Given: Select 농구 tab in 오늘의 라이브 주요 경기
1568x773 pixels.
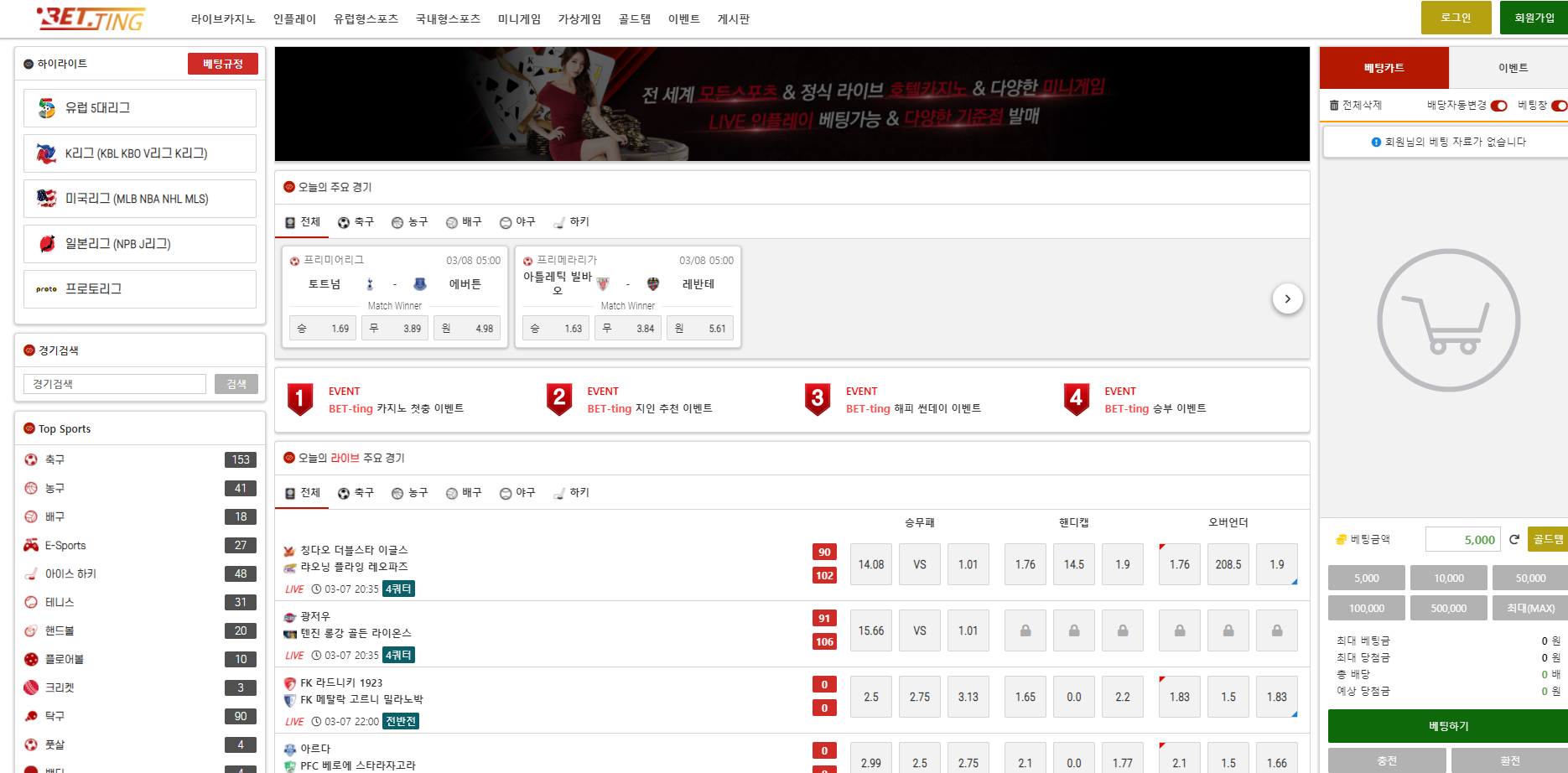Looking at the screenshot, I should point(409,493).
